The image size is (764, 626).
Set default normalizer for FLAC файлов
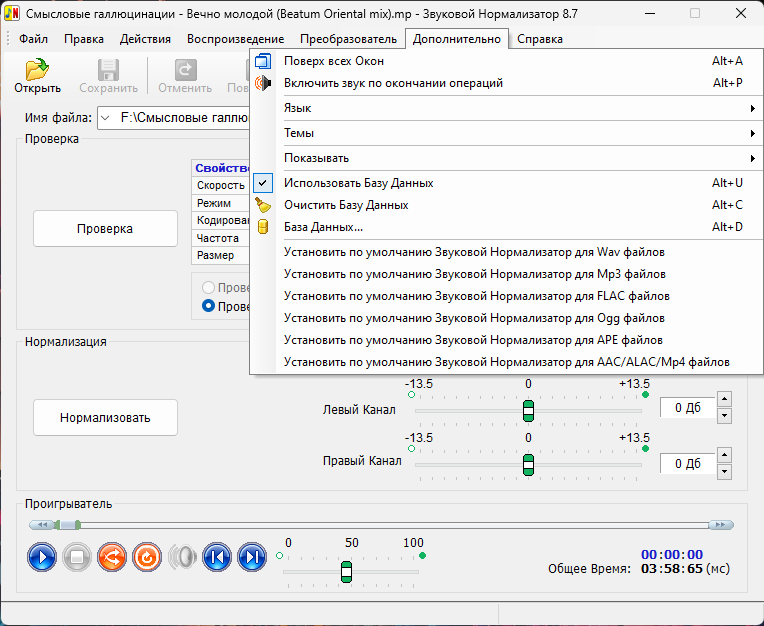point(507,296)
